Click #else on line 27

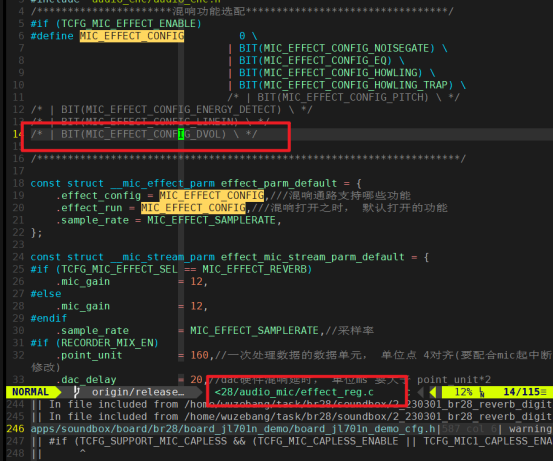[46, 294]
